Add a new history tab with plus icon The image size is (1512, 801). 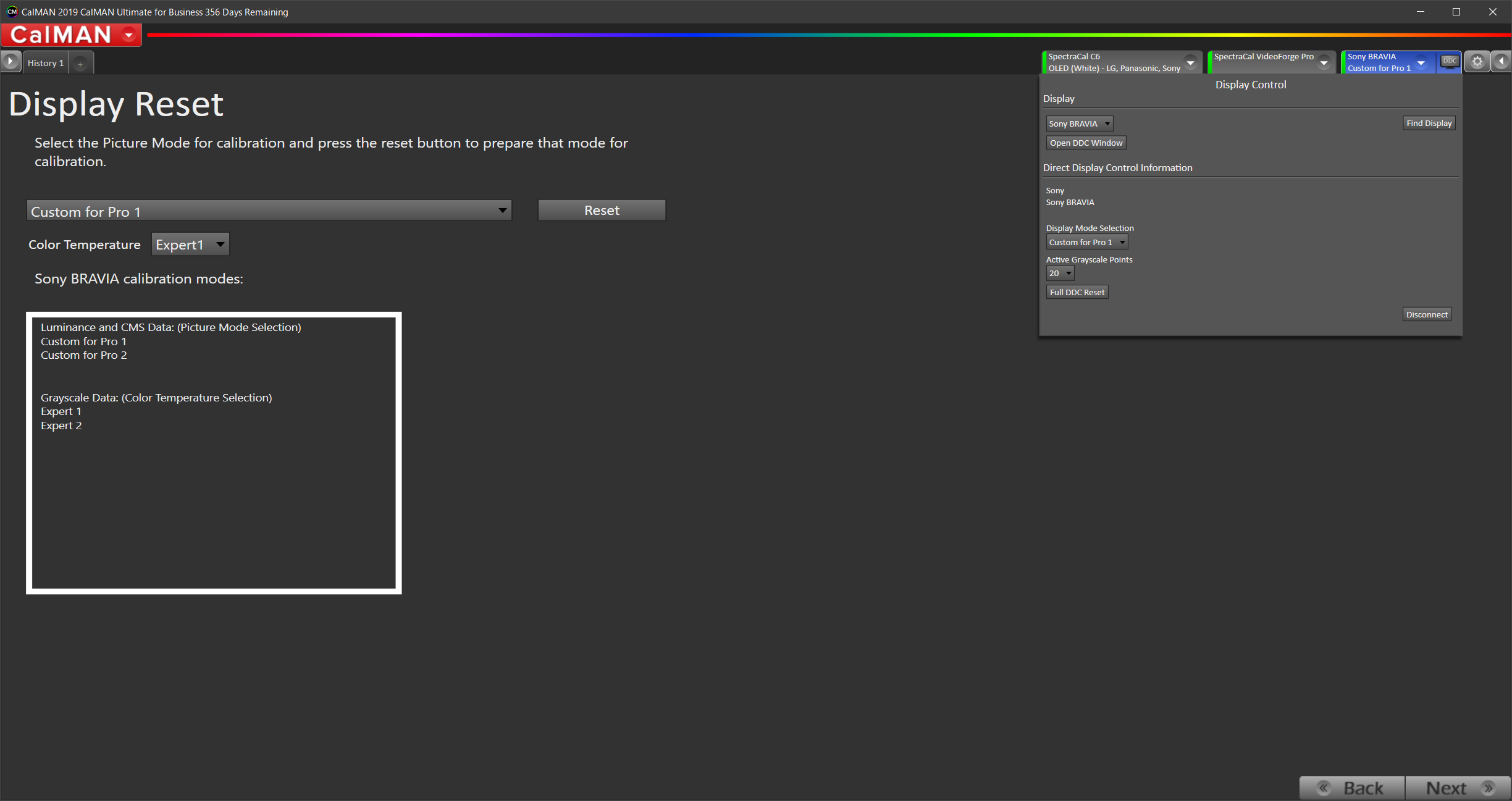point(80,63)
